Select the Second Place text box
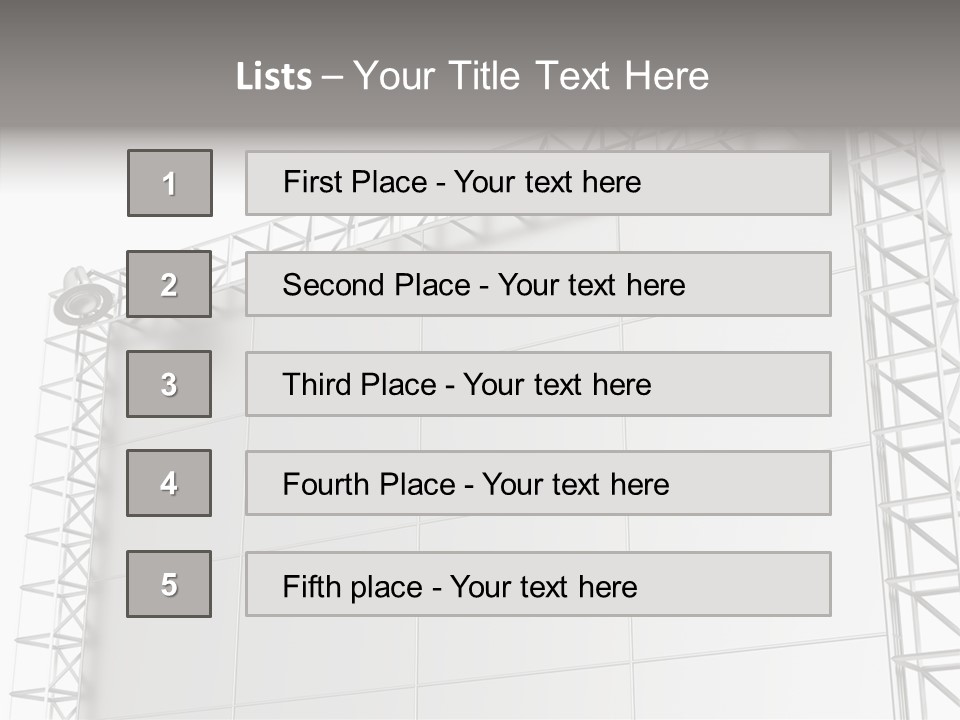This screenshot has height=720, width=960. click(538, 284)
